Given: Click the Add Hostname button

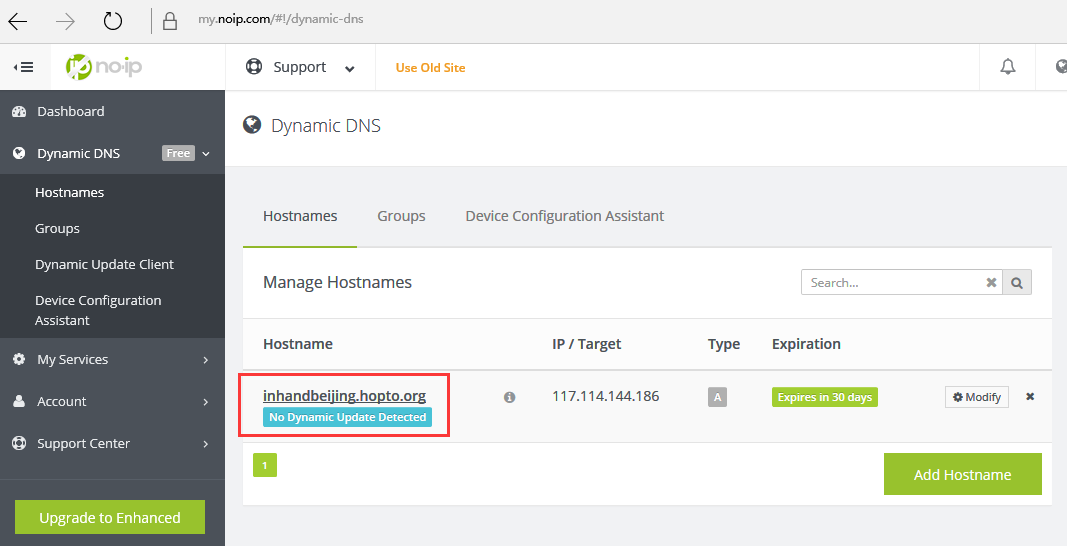Looking at the screenshot, I should coord(962,475).
